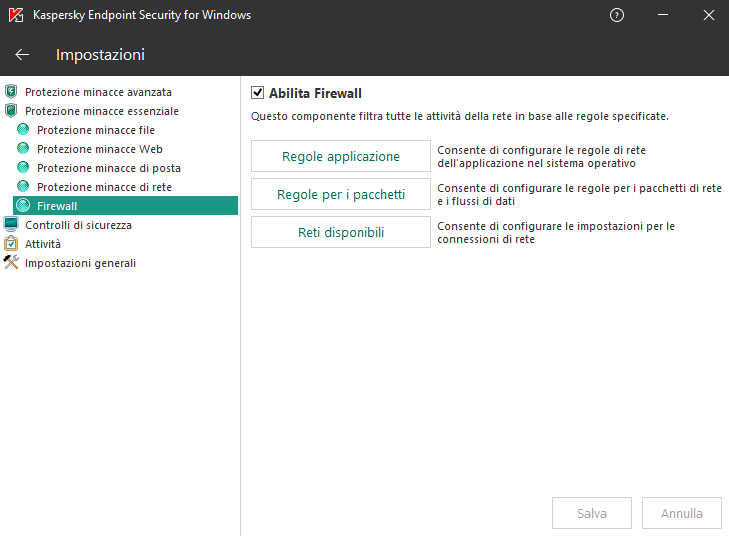Close the Kaspersky Endpoint Security window
This screenshot has height=536, width=729.
[709, 15]
